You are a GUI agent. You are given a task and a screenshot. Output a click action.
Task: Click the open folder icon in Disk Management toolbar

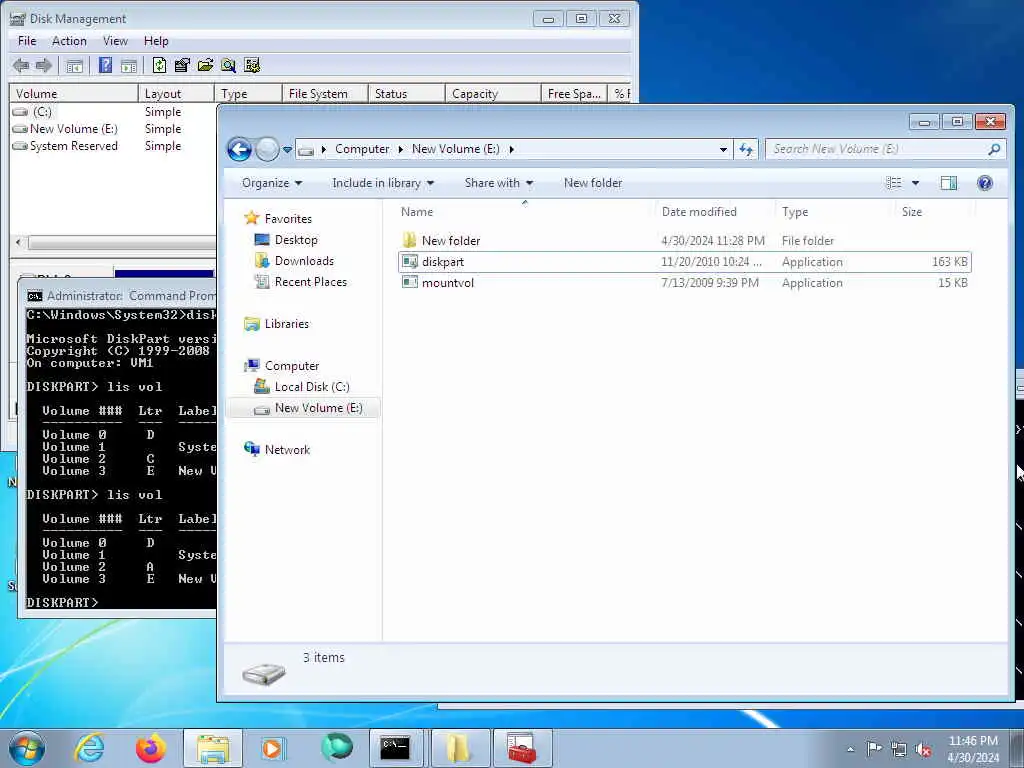pyautogui.click(x=206, y=65)
